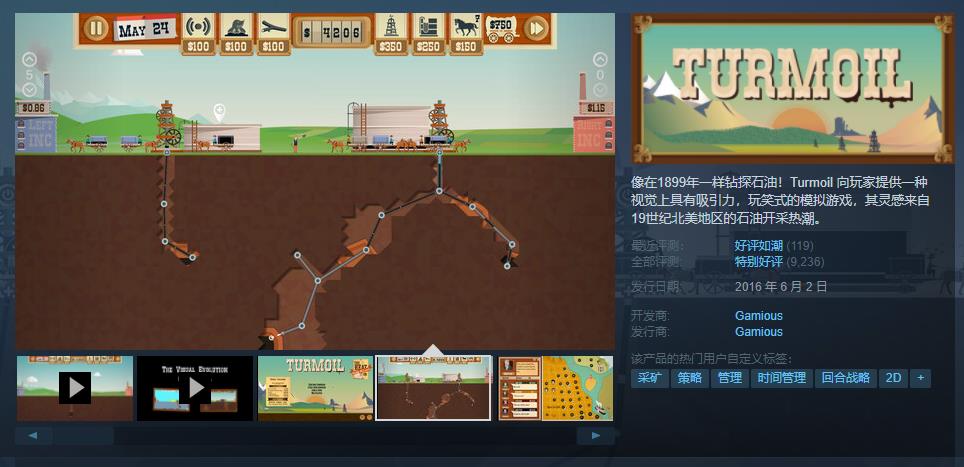964x467 pixels.
Task: Click the May 24 date label
Action: (144, 30)
